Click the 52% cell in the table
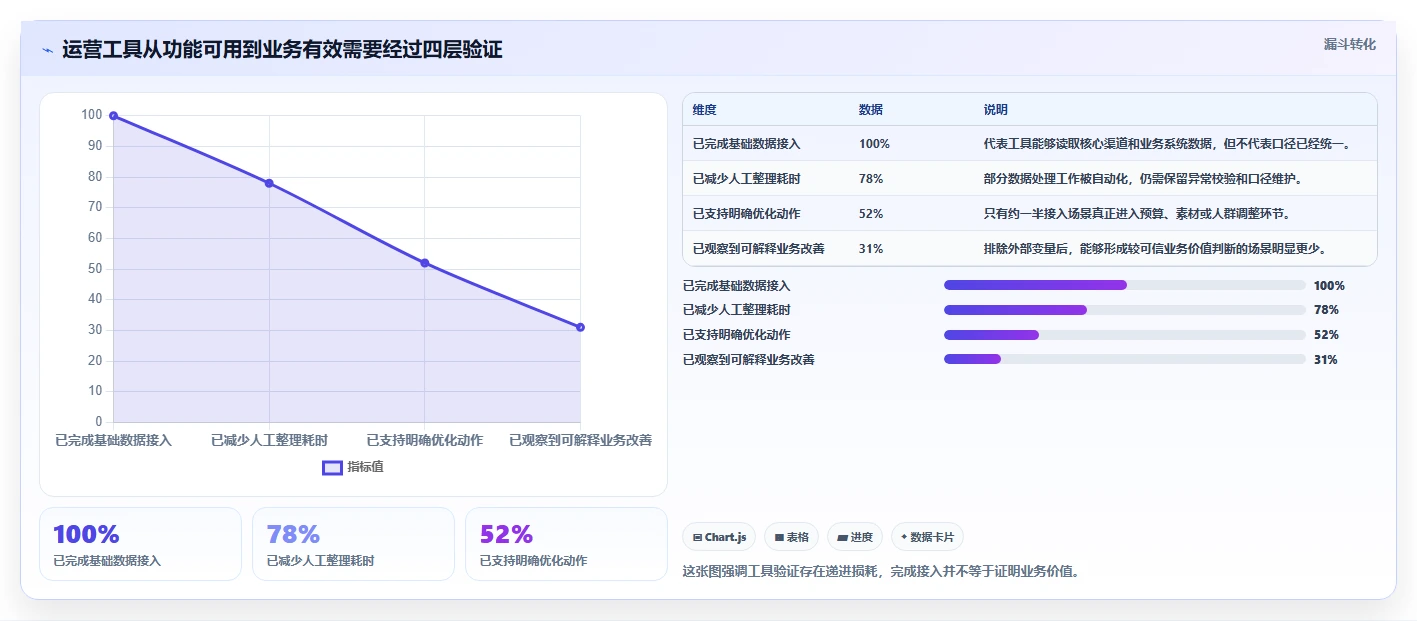 coord(870,214)
